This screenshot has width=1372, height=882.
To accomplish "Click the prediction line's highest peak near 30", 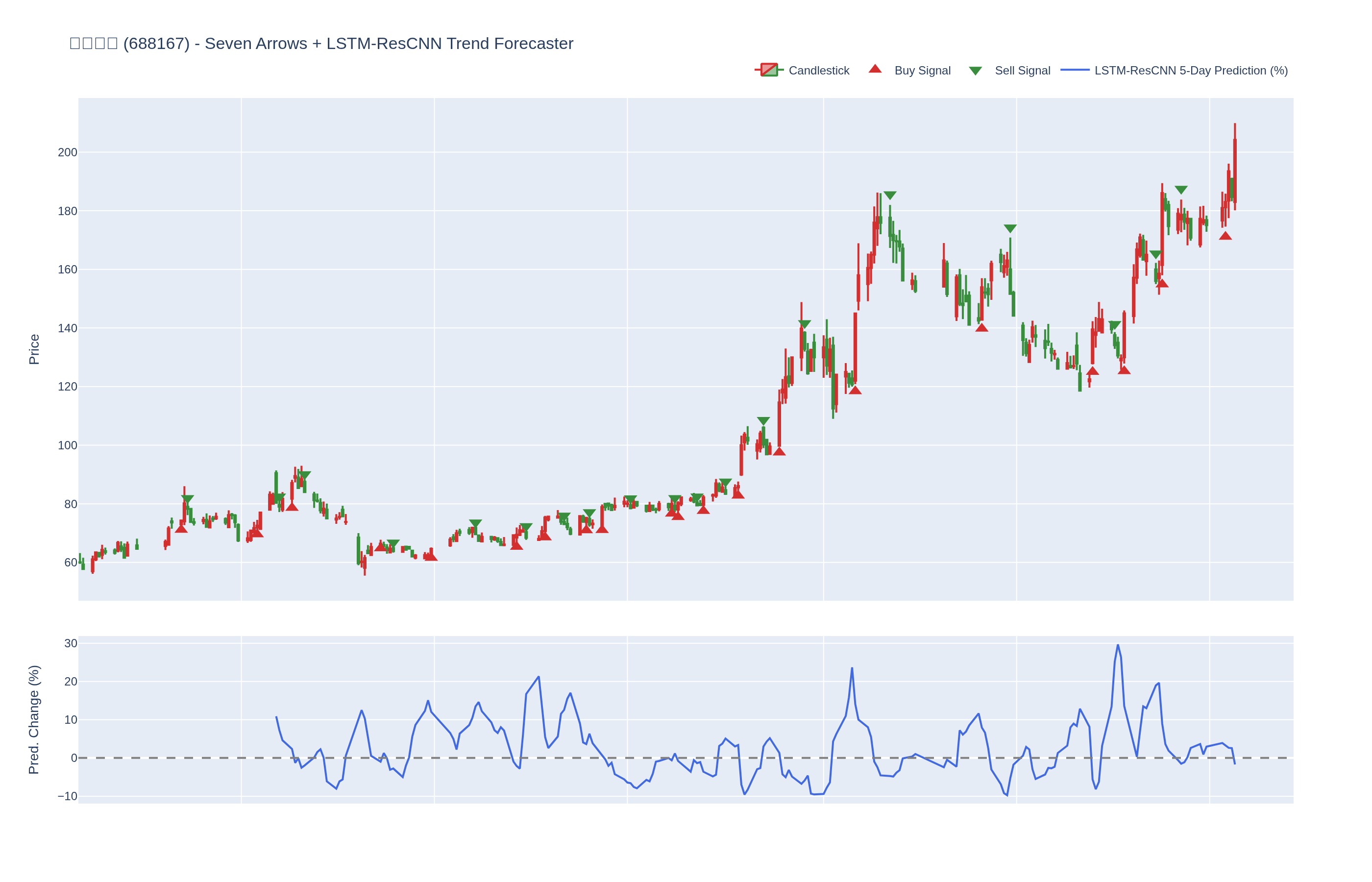I will pyautogui.click(x=1117, y=645).
